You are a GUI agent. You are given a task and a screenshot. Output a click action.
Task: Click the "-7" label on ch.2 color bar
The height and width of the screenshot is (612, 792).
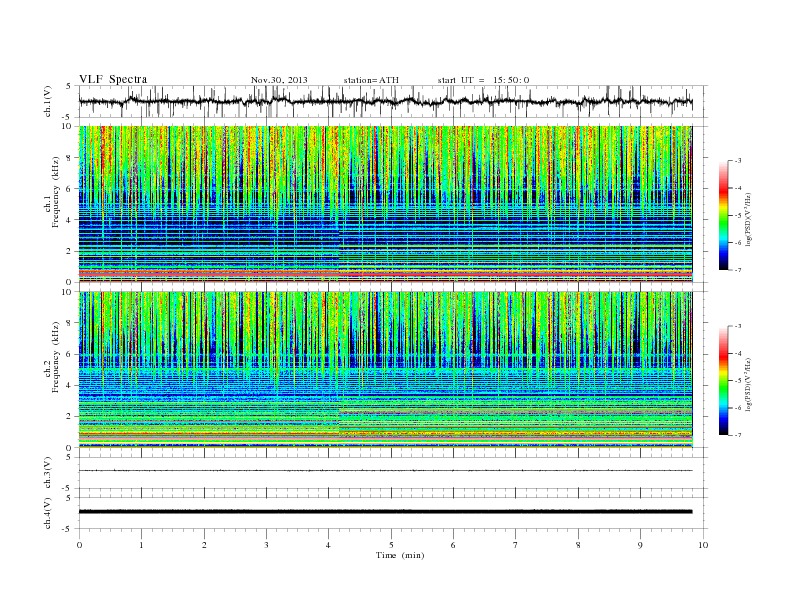coord(737,435)
